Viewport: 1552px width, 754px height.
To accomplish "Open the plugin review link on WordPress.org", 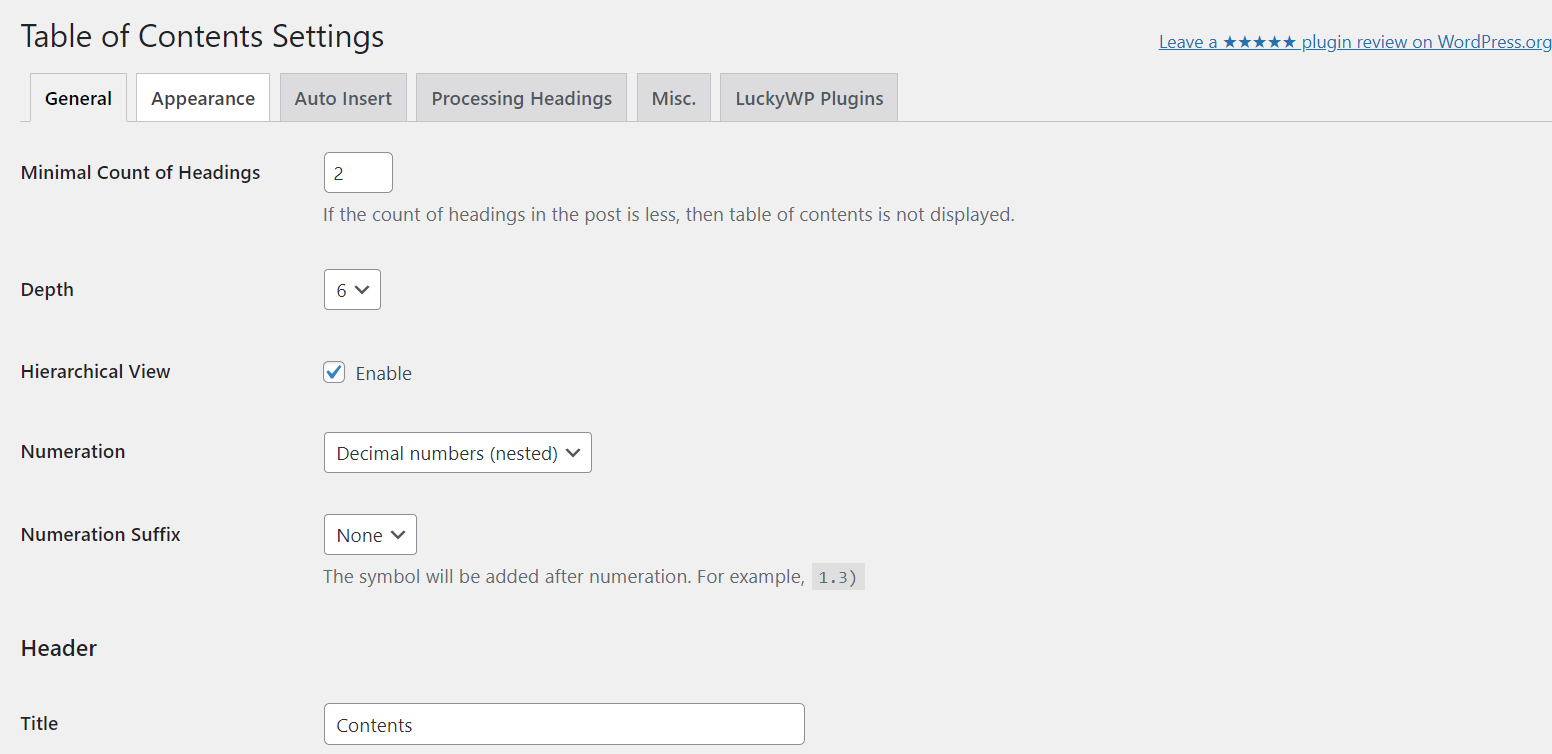I will click(1355, 42).
